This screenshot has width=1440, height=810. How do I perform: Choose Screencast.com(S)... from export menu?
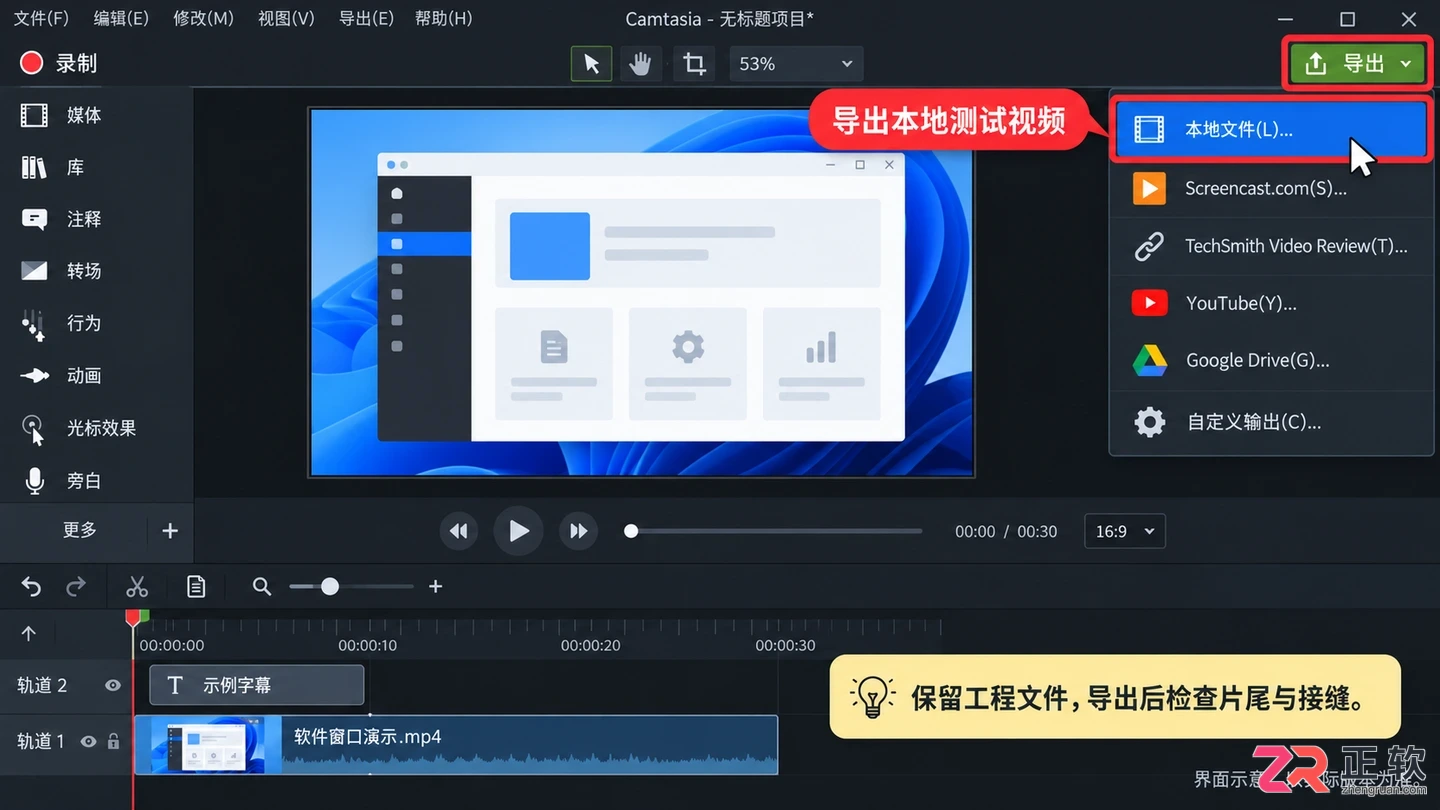pos(1271,188)
